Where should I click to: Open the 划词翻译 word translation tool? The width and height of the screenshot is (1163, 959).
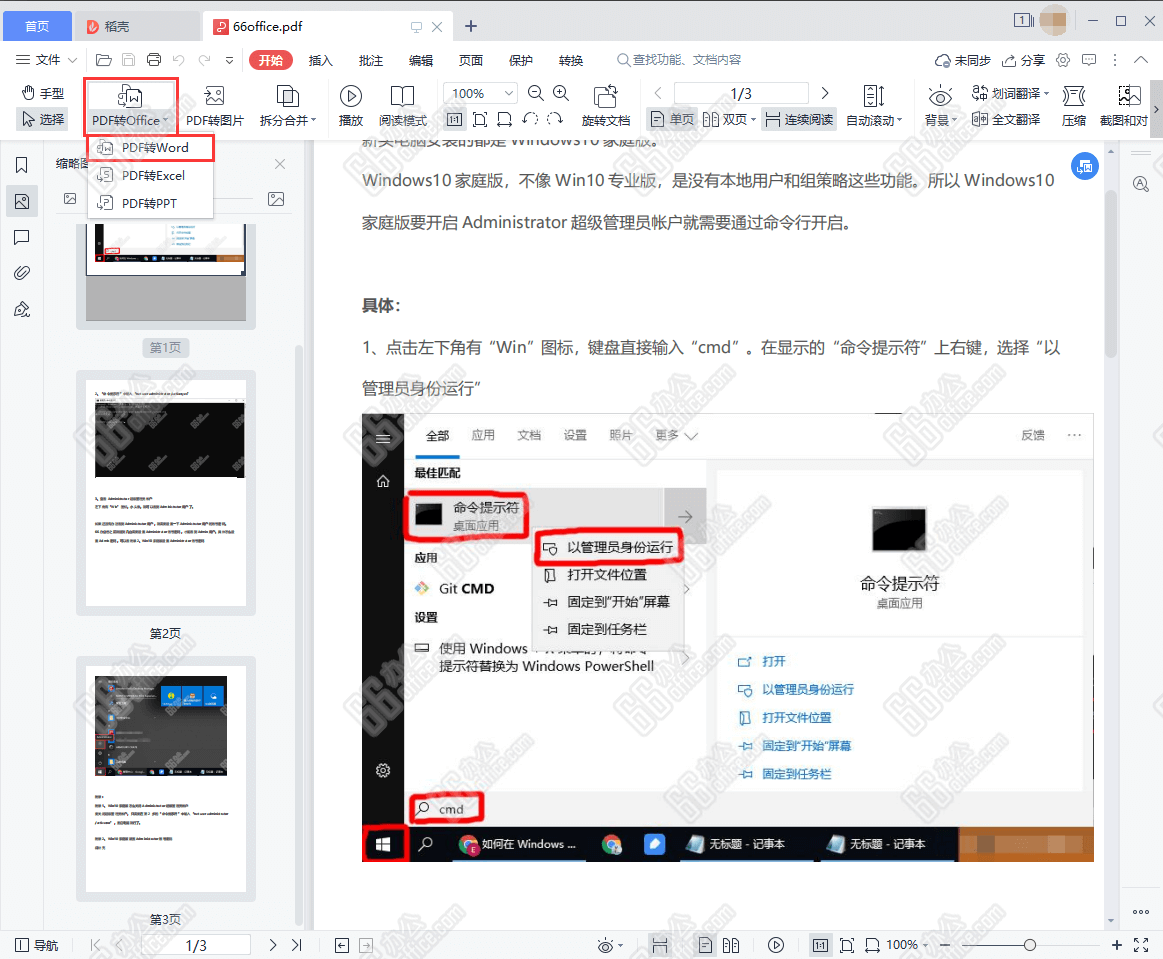(1010, 93)
